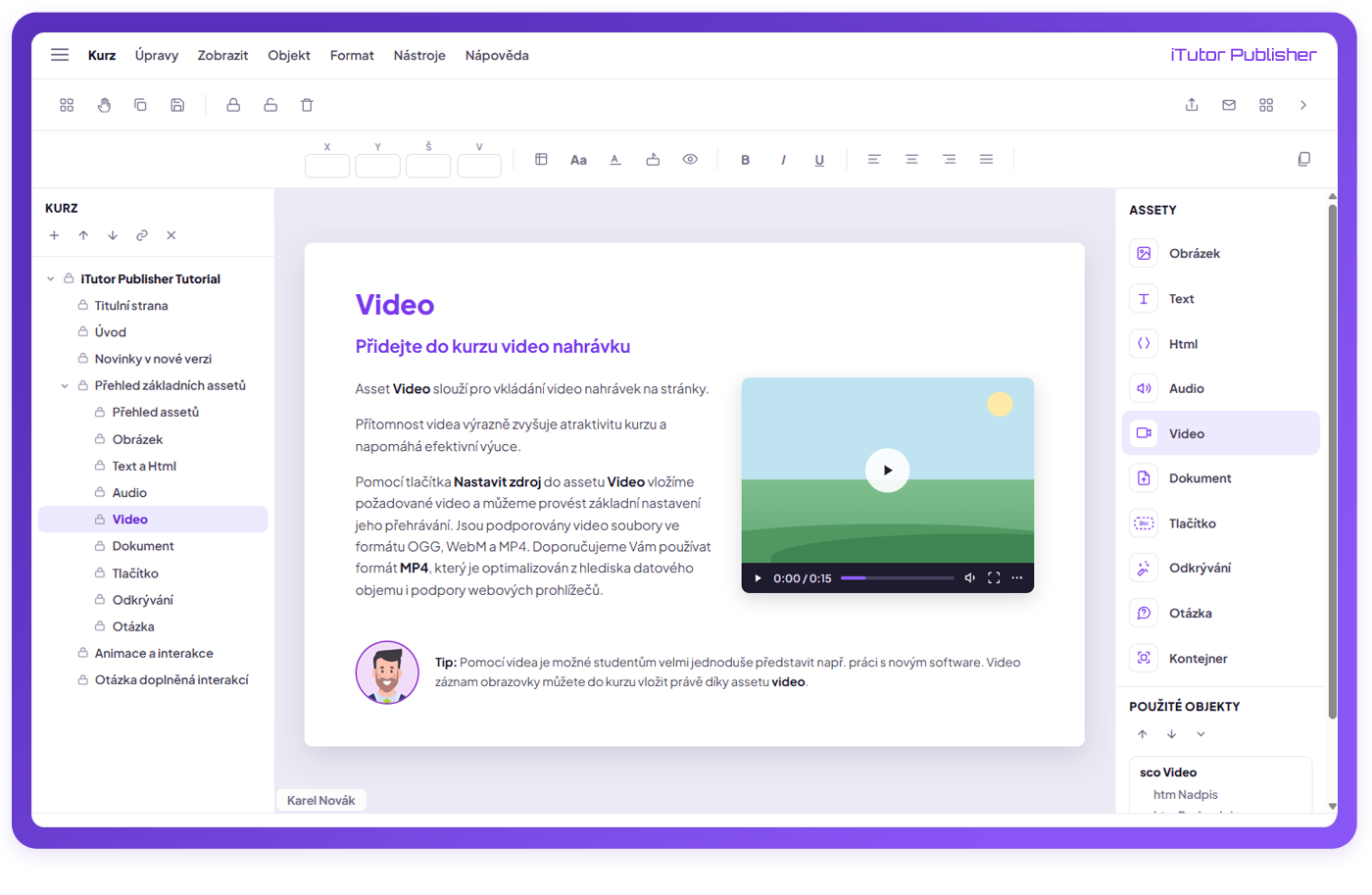Align text right
This screenshot has width=1372, height=895.
coord(949,159)
